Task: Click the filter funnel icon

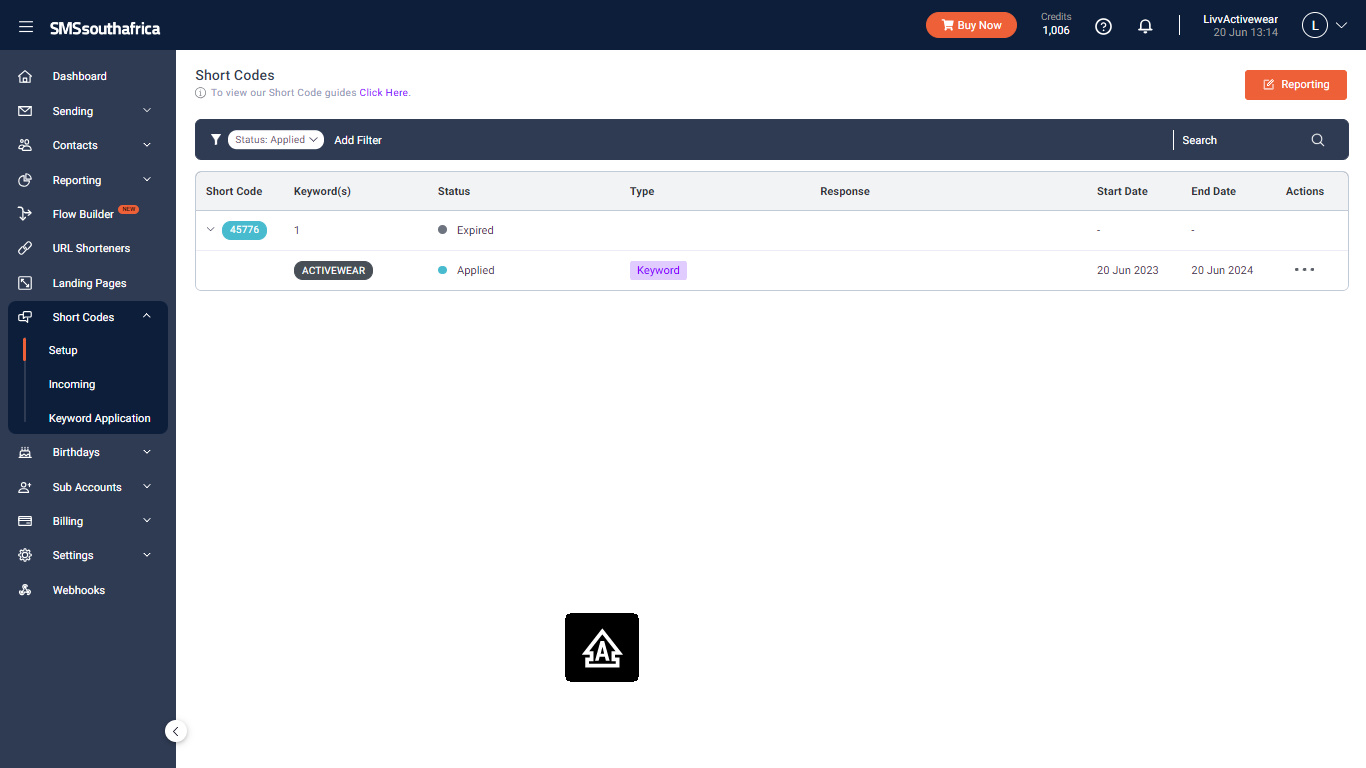Action: 215,140
